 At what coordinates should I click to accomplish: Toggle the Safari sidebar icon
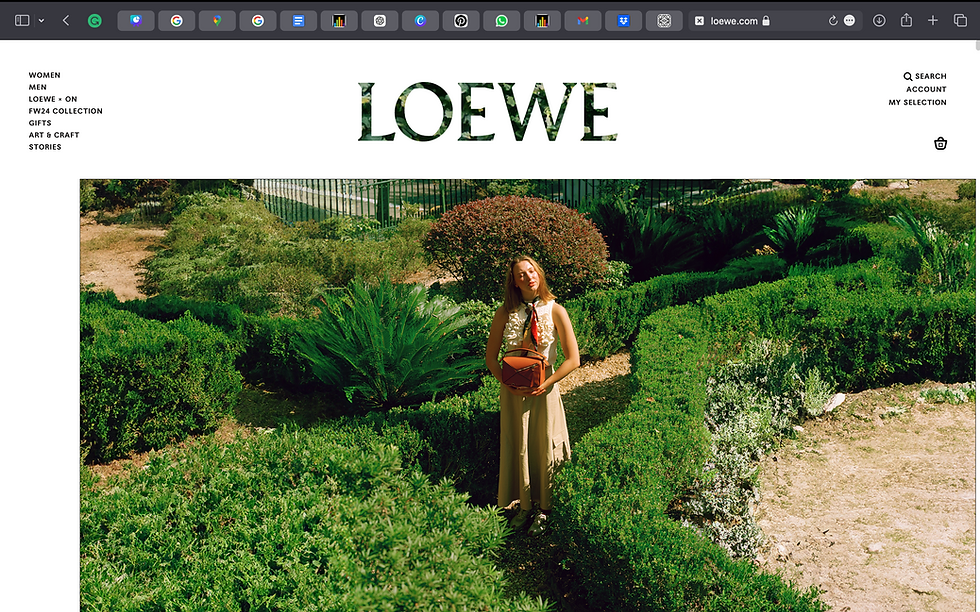(22, 21)
